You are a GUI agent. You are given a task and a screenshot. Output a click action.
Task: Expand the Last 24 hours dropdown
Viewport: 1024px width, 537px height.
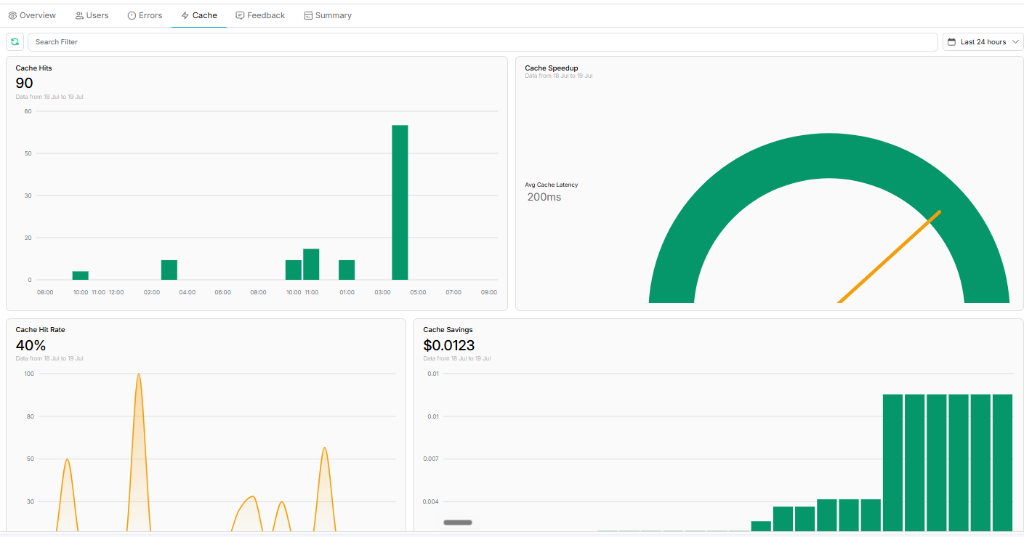[982, 42]
